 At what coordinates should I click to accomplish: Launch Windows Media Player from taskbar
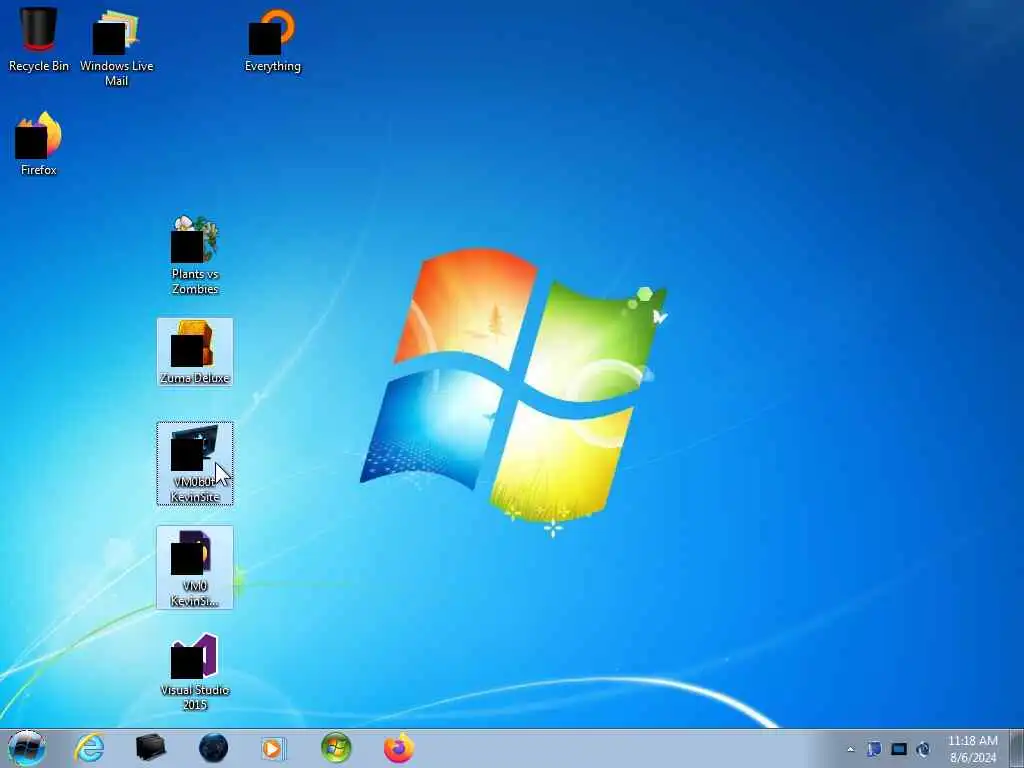(x=273, y=748)
